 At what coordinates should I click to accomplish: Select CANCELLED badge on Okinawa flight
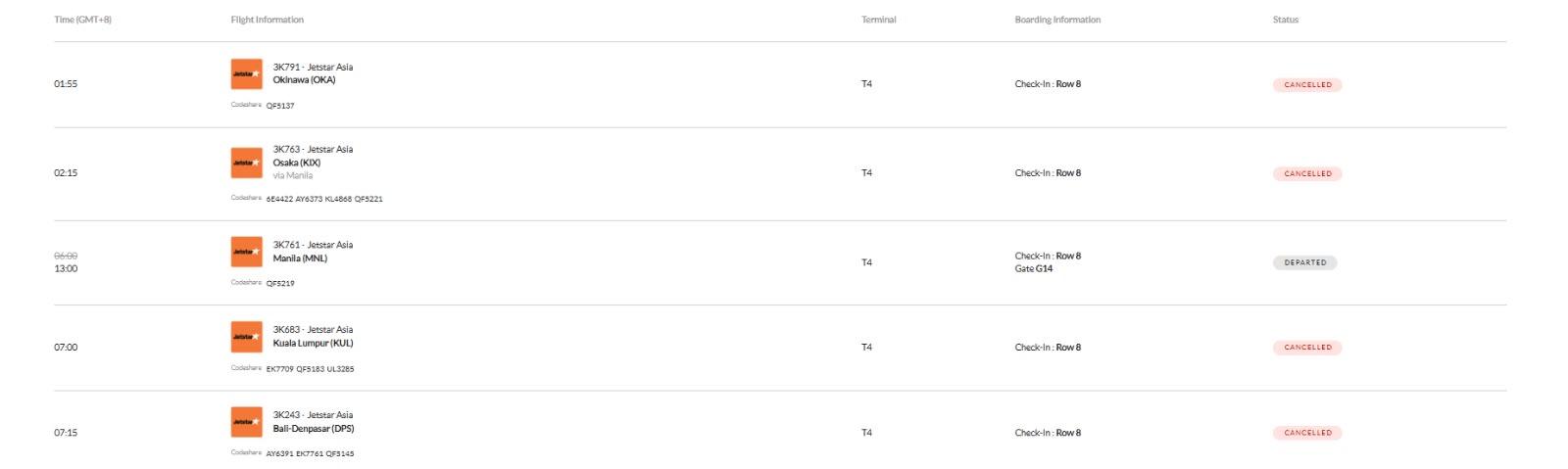click(1307, 85)
